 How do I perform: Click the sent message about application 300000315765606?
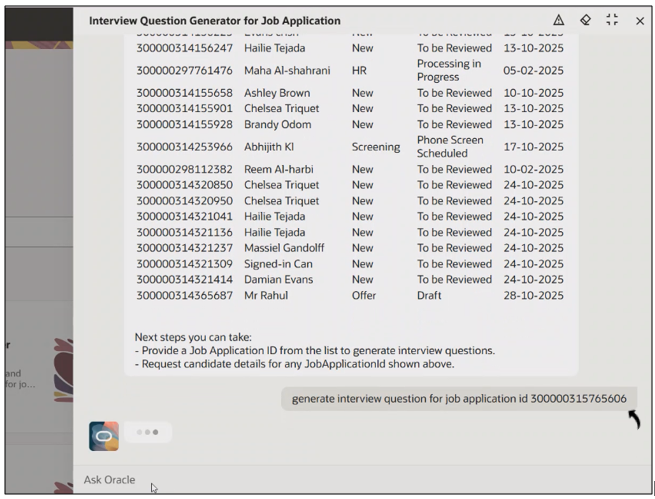tap(459, 398)
